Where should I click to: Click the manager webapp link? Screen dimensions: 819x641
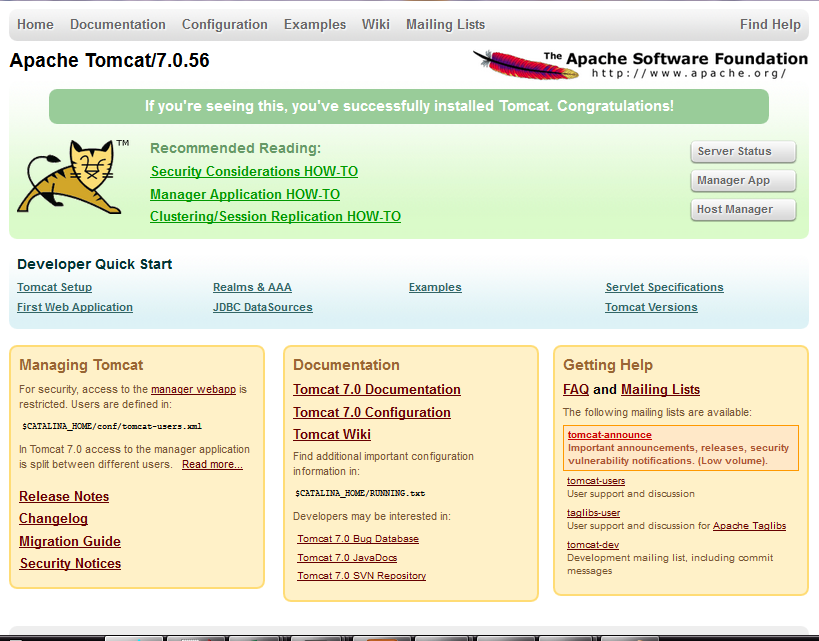193,389
